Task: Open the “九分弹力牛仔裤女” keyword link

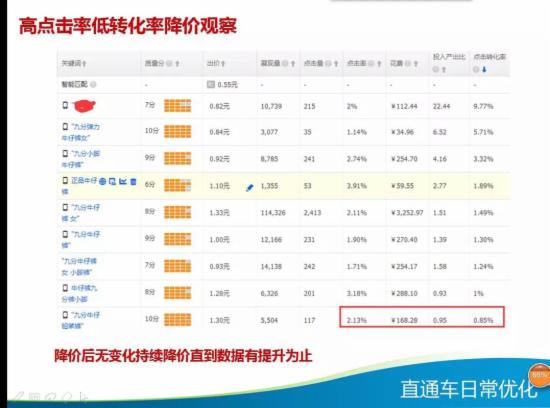Action: click(81, 132)
